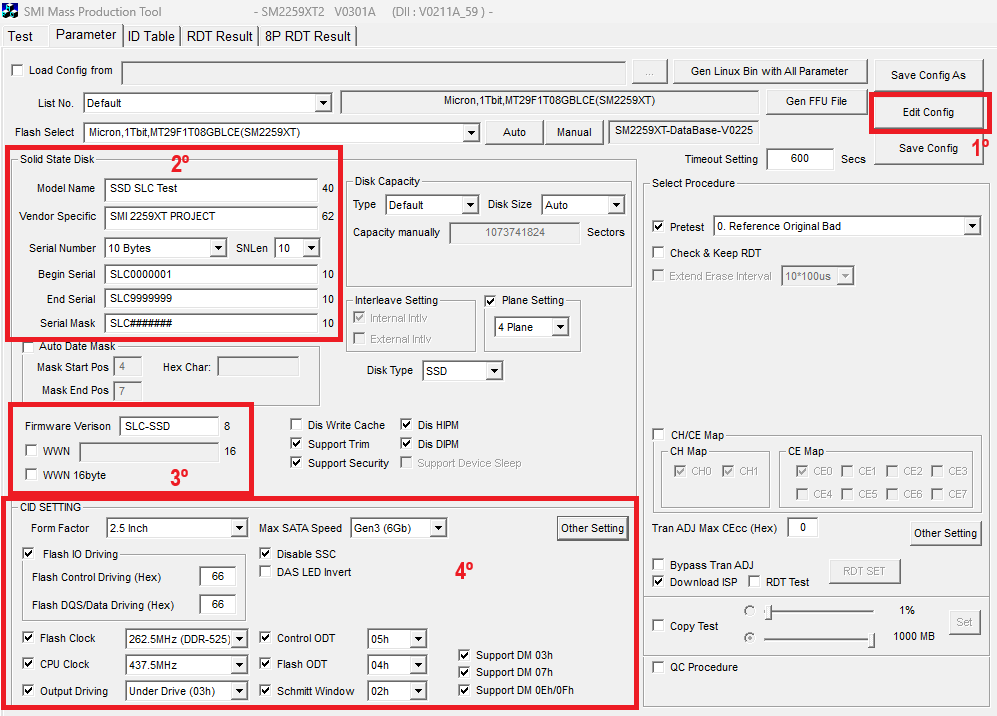Viewport: 997px width, 716px height.
Task: Click Other Setting beside Tran ADJ Max CEcc
Action: (945, 533)
